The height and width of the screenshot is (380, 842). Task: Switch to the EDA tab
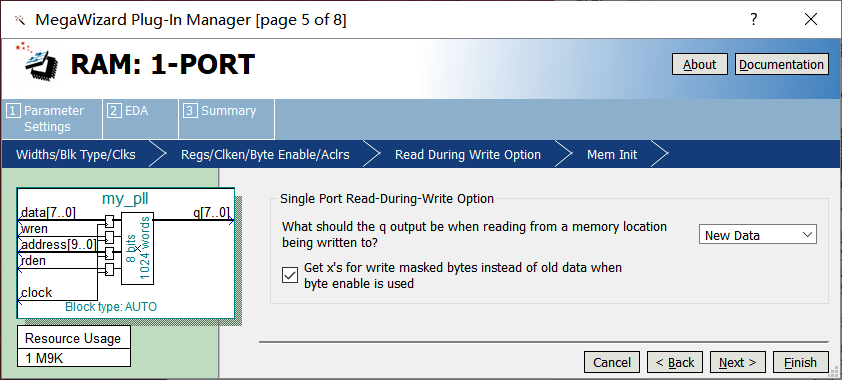(140, 119)
